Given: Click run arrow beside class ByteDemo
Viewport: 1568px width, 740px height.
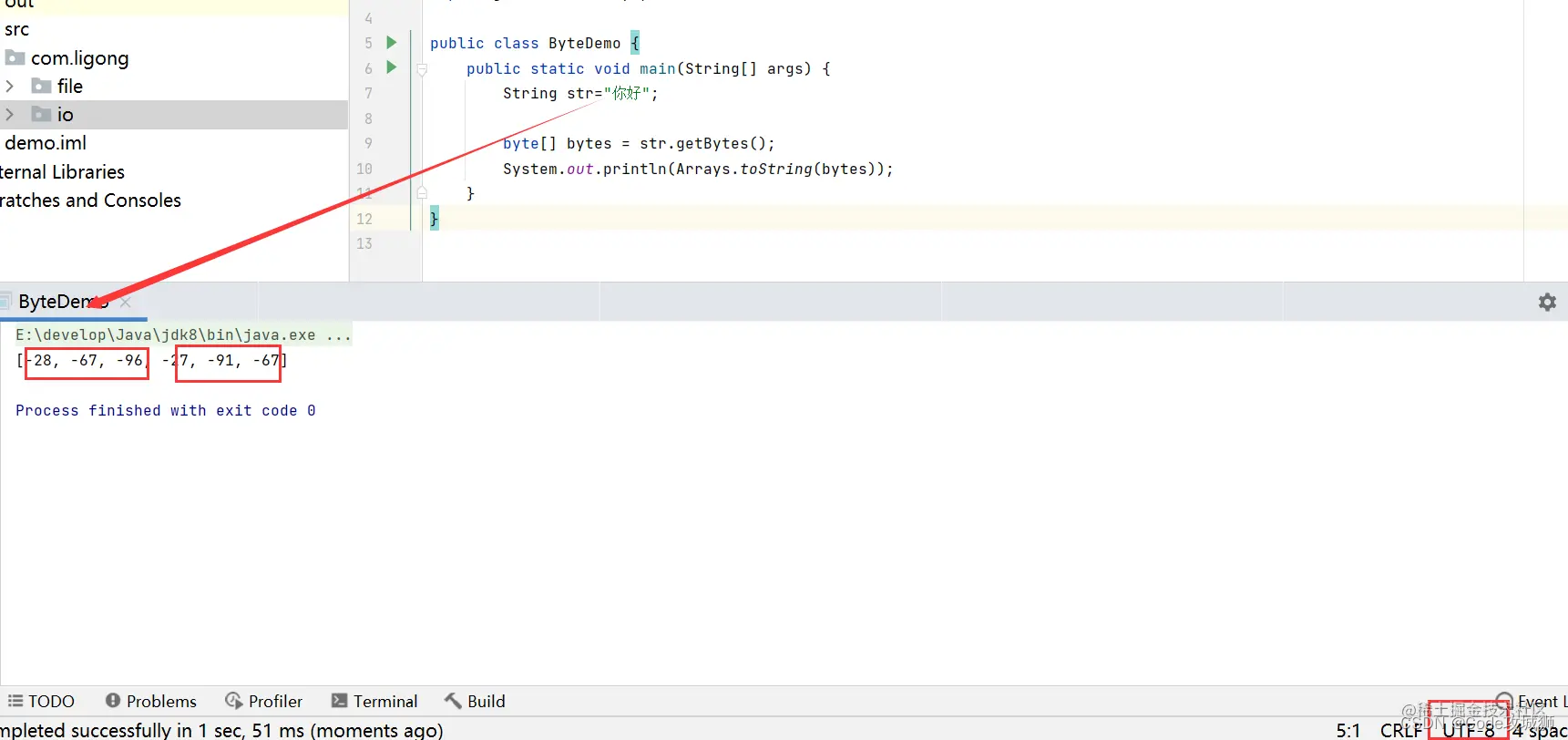Looking at the screenshot, I should tap(391, 43).
